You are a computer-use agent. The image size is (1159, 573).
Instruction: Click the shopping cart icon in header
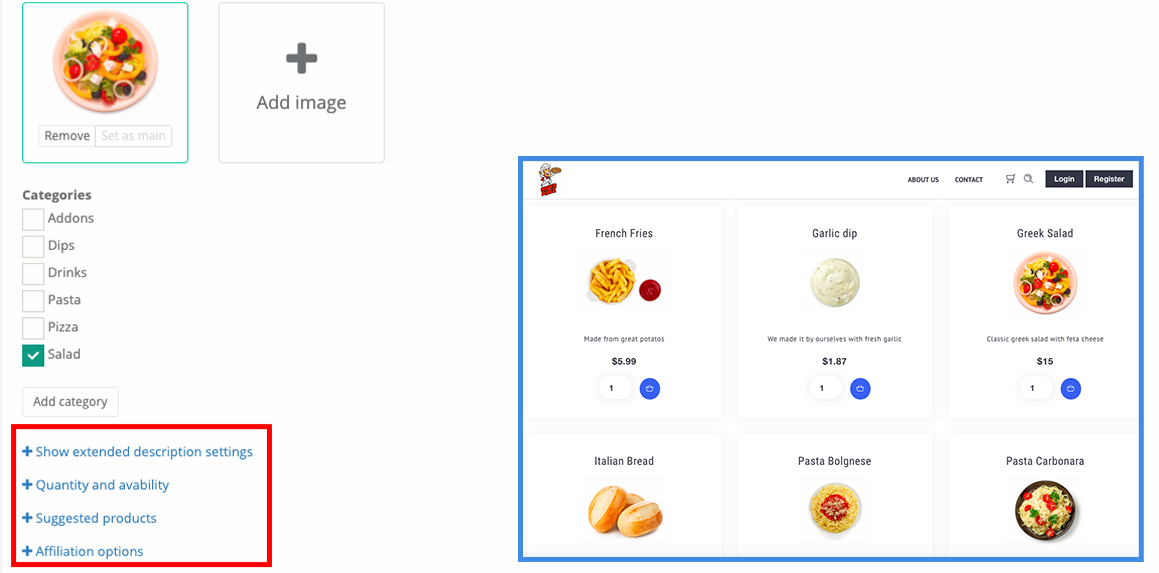coord(1010,179)
